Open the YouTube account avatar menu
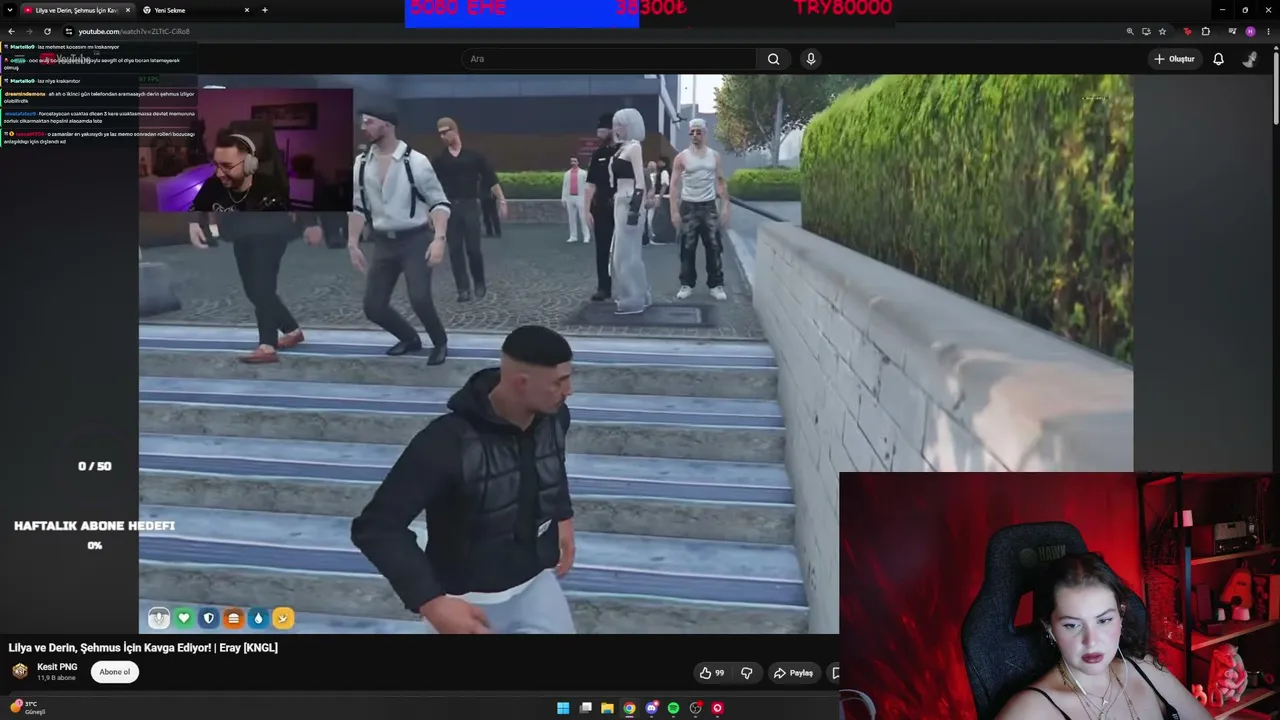The image size is (1280, 720). (x=1250, y=59)
